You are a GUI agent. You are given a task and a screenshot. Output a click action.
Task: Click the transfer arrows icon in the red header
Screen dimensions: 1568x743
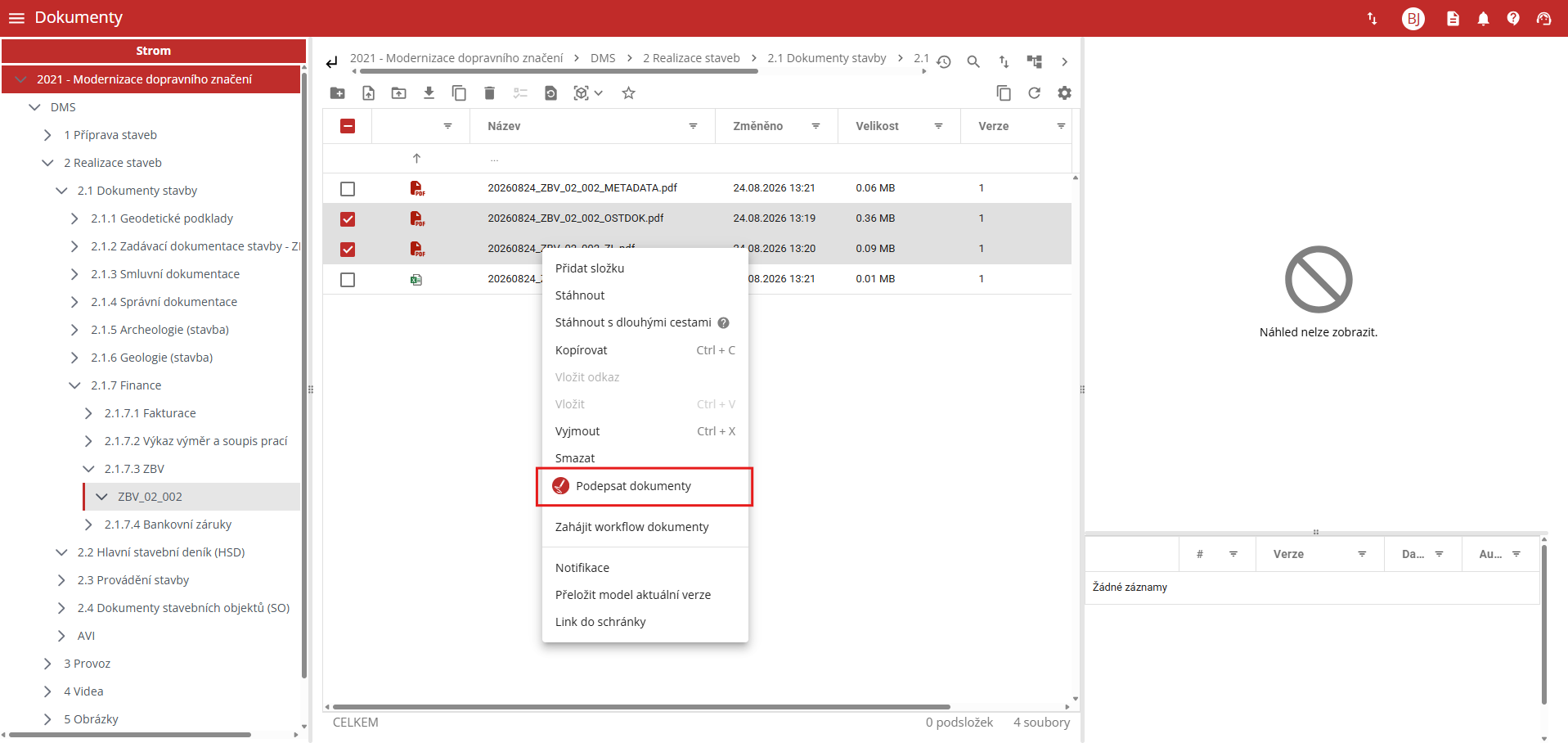click(x=1373, y=18)
